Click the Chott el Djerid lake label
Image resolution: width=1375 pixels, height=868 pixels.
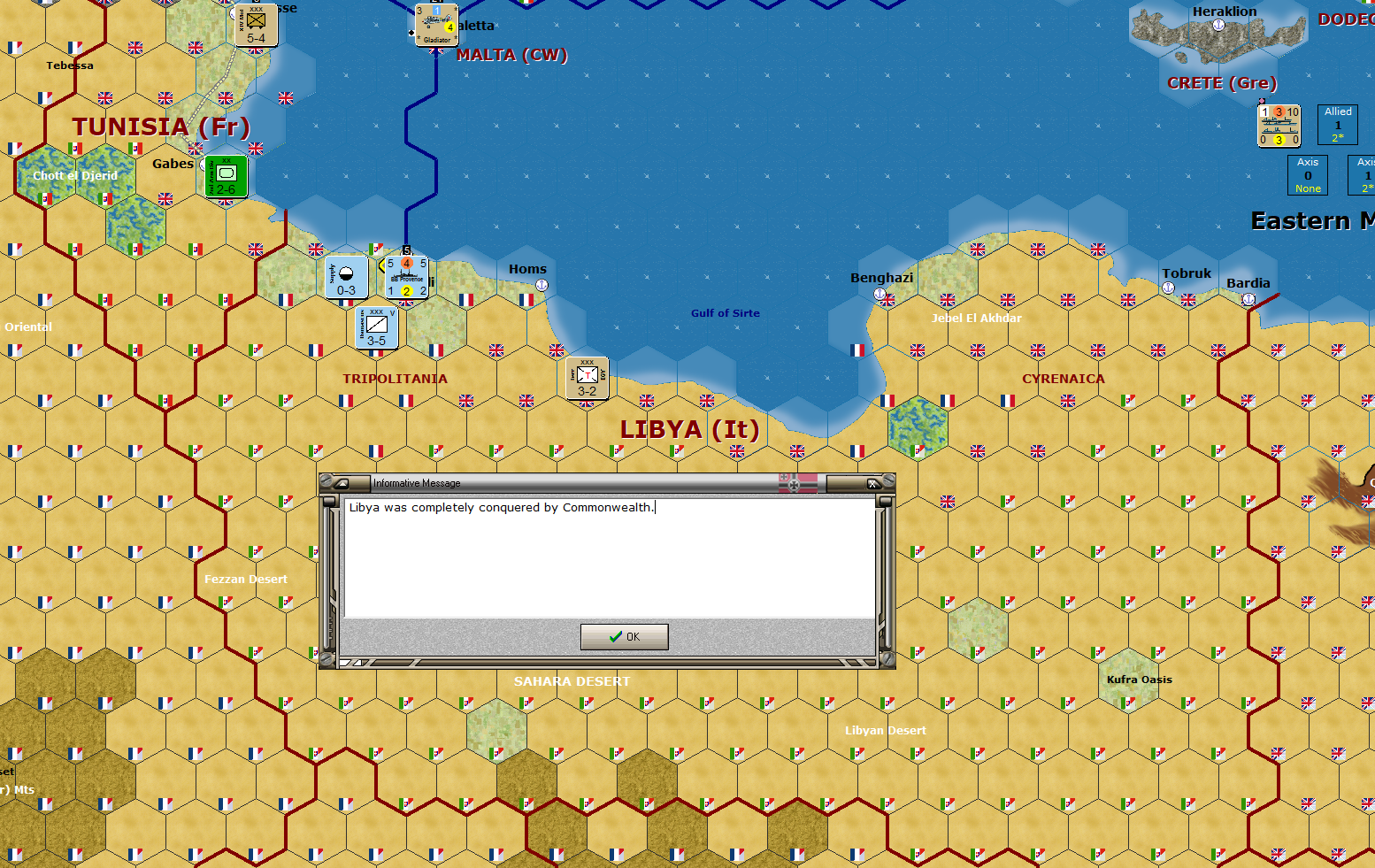(x=75, y=176)
